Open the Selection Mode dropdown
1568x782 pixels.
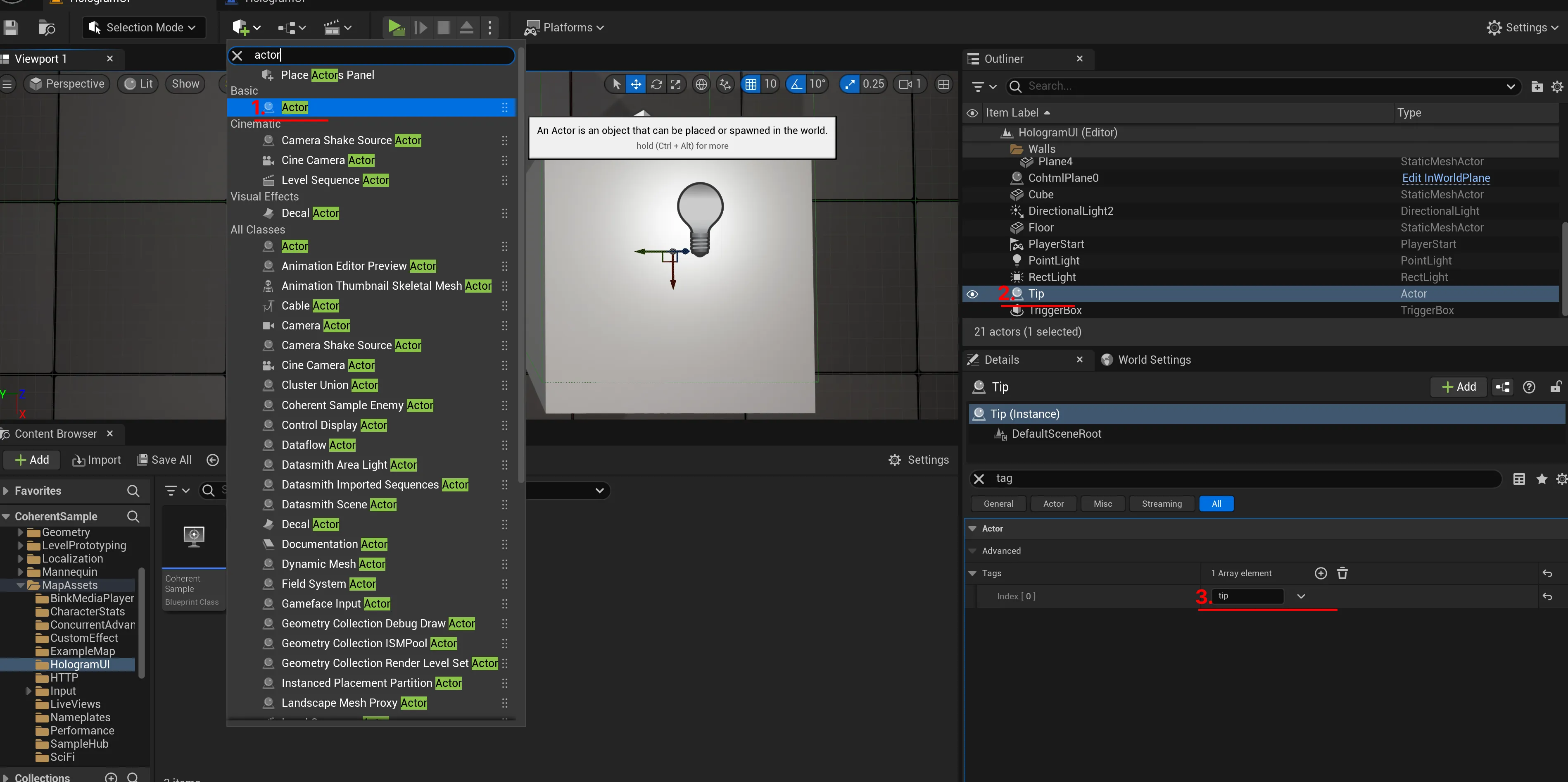143,27
